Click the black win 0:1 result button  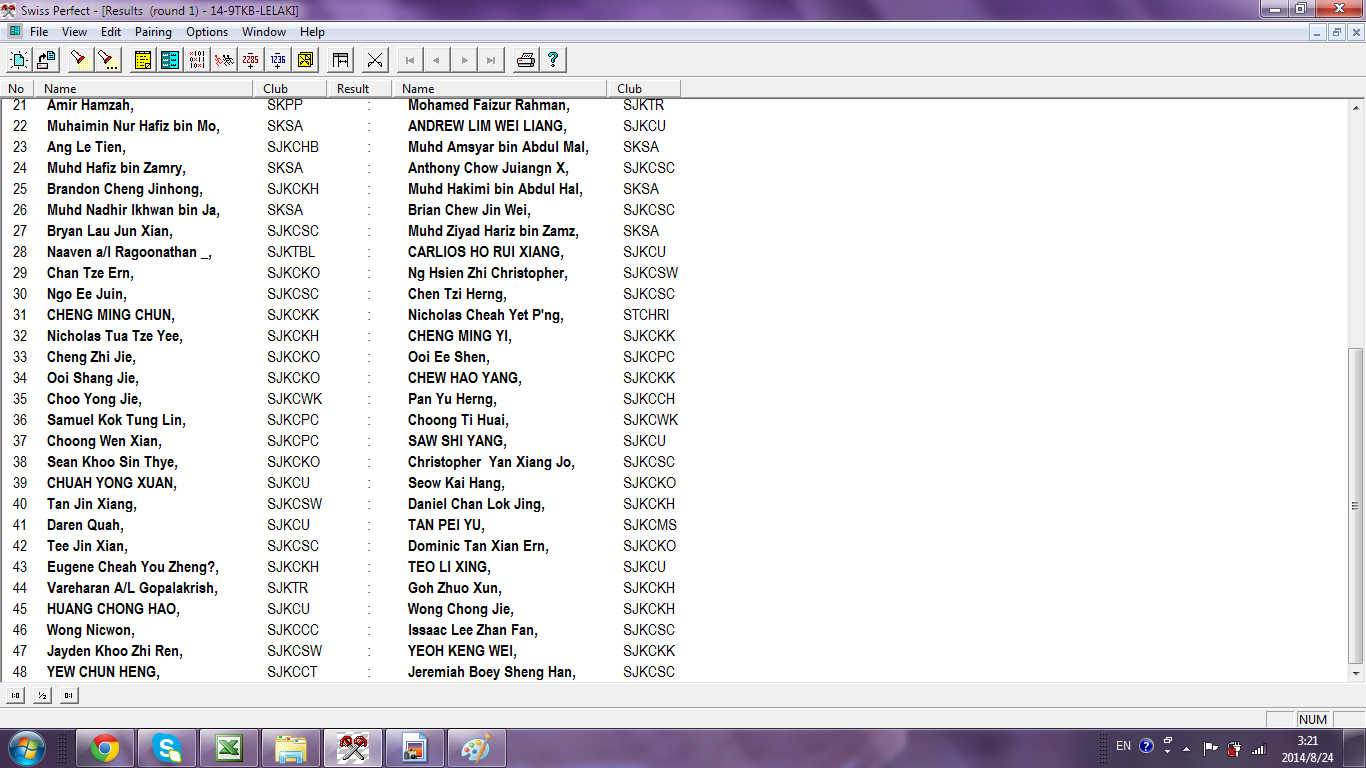tap(69, 695)
